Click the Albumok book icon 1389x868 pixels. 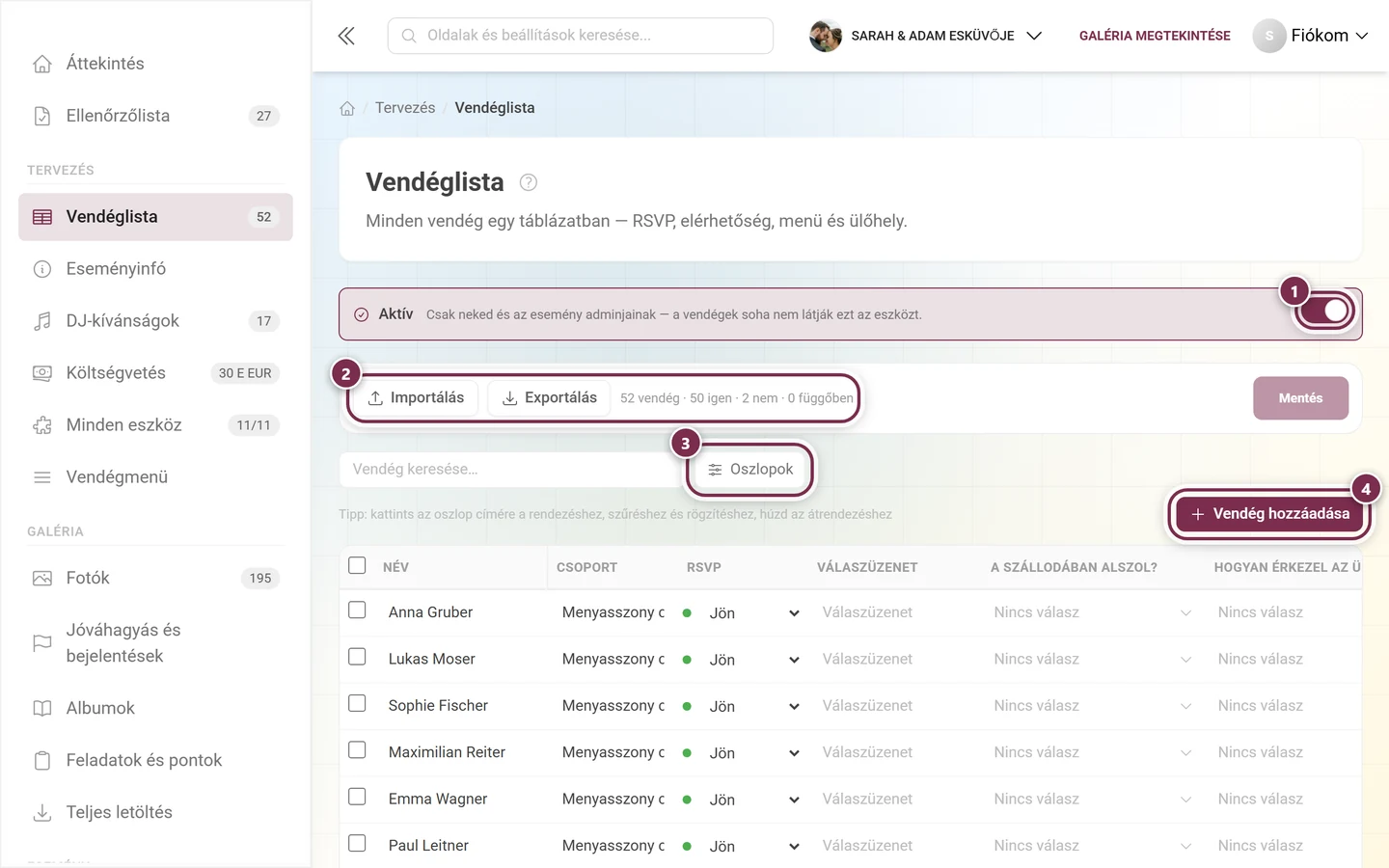point(42,709)
